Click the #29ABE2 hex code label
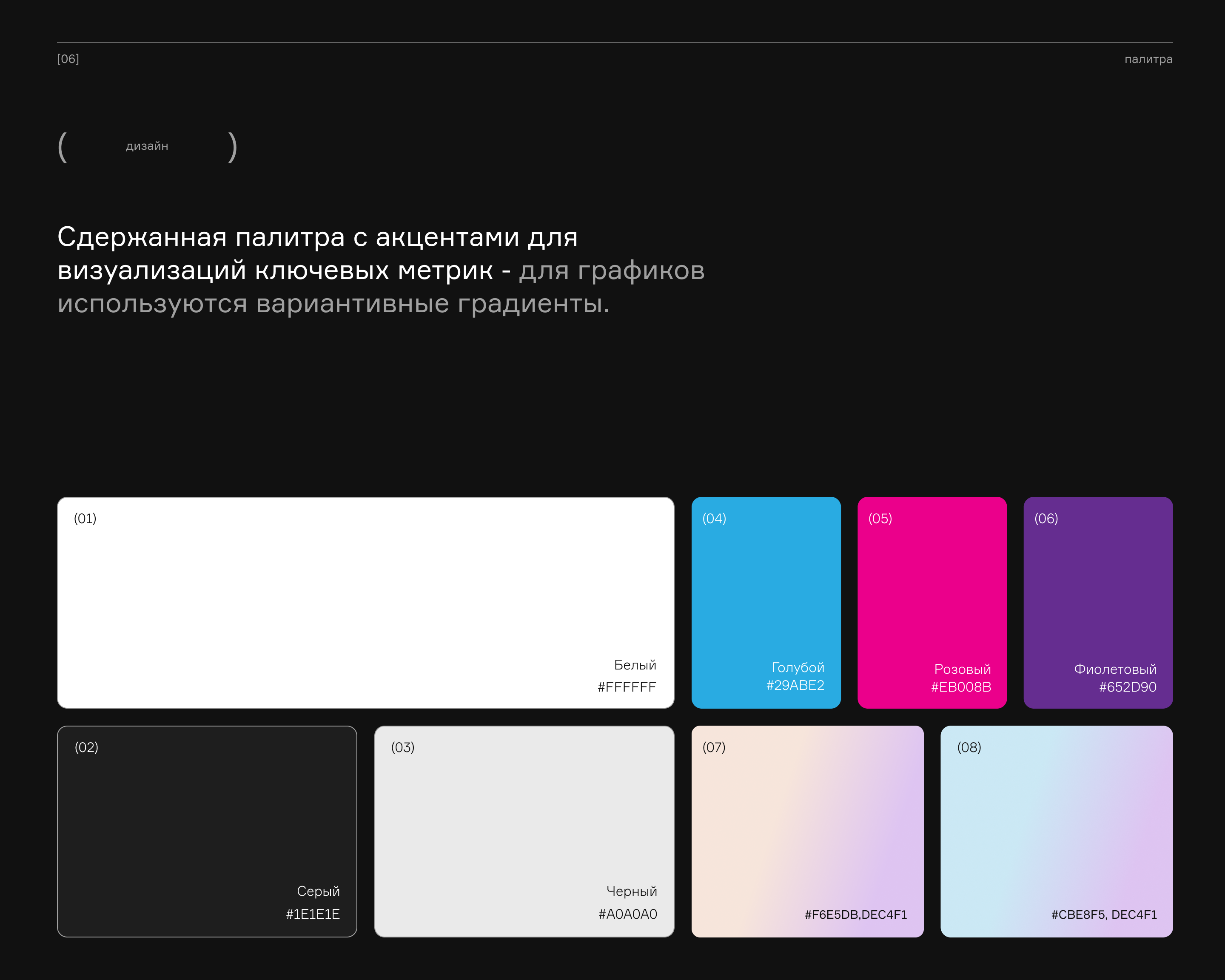 click(x=795, y=685)
